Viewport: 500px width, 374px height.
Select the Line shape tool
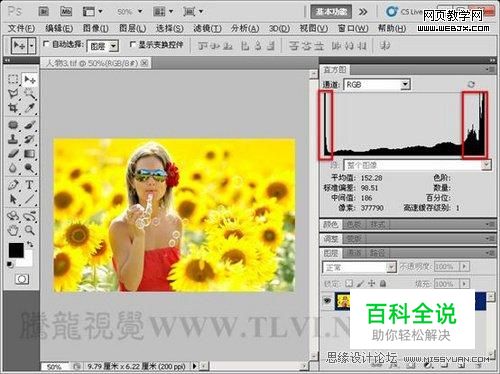pyautogui.click(x=30, y=199)
